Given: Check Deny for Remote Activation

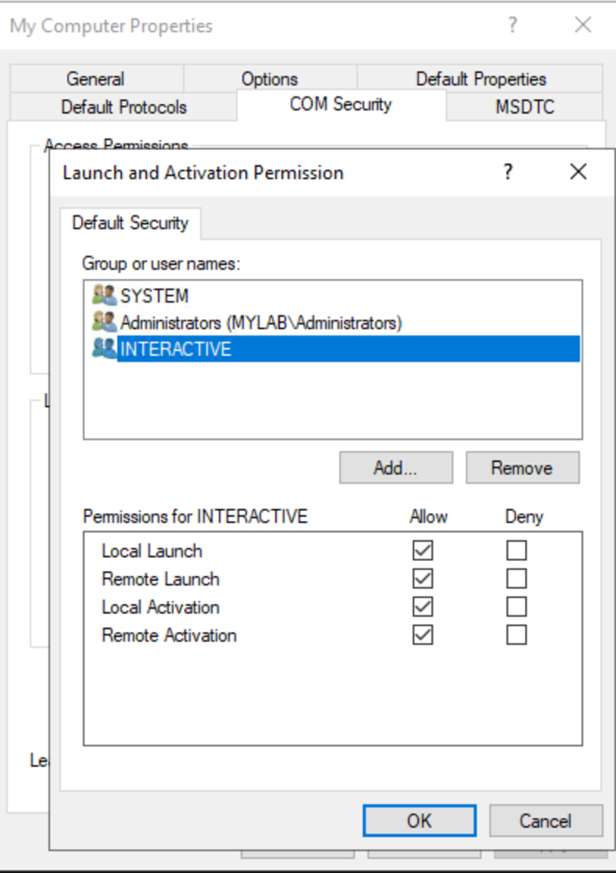Looking at the screenshot, I should point(516,635).
